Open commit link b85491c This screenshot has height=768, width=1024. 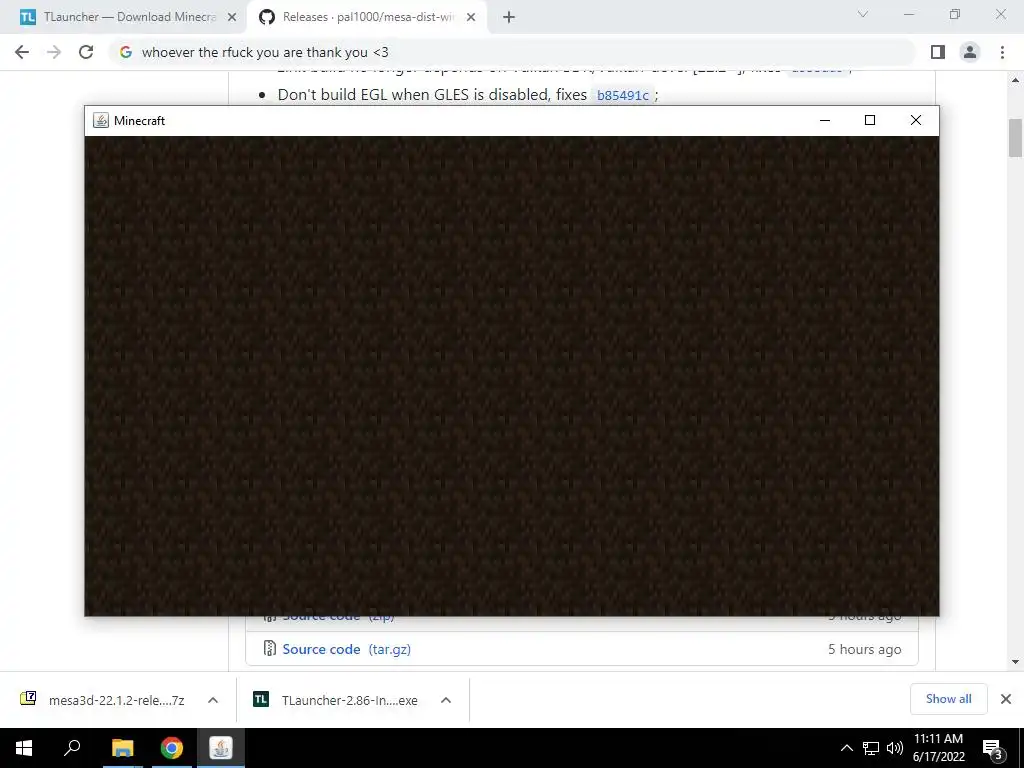click(x=622, y=95)
